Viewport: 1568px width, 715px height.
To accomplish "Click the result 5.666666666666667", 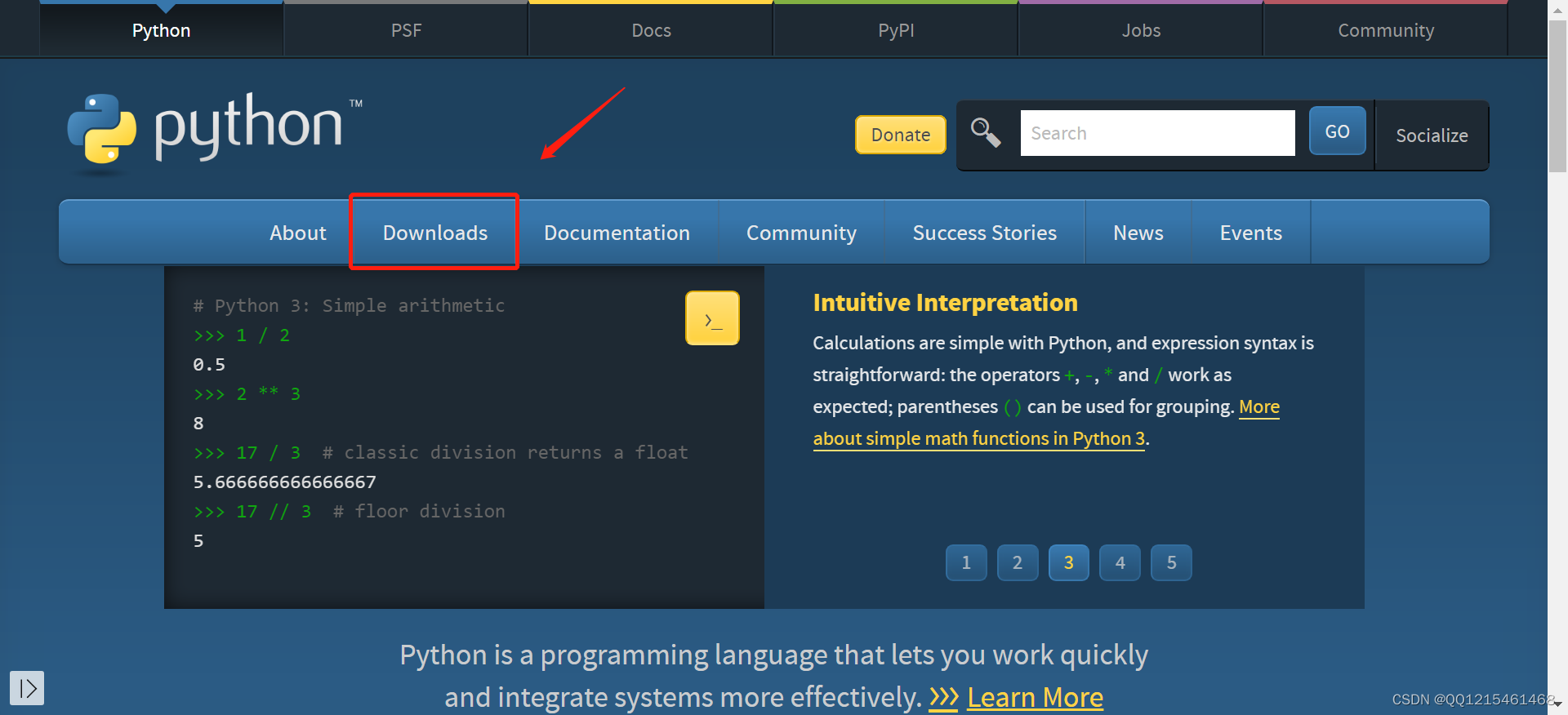I will (284, 482).
